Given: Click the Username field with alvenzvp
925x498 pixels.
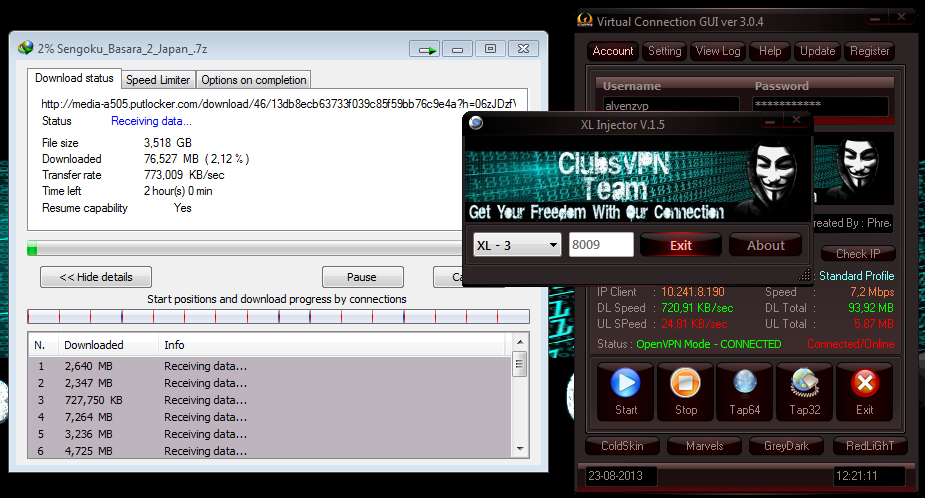Looking at the screenshot, I should tap(669, 105).
